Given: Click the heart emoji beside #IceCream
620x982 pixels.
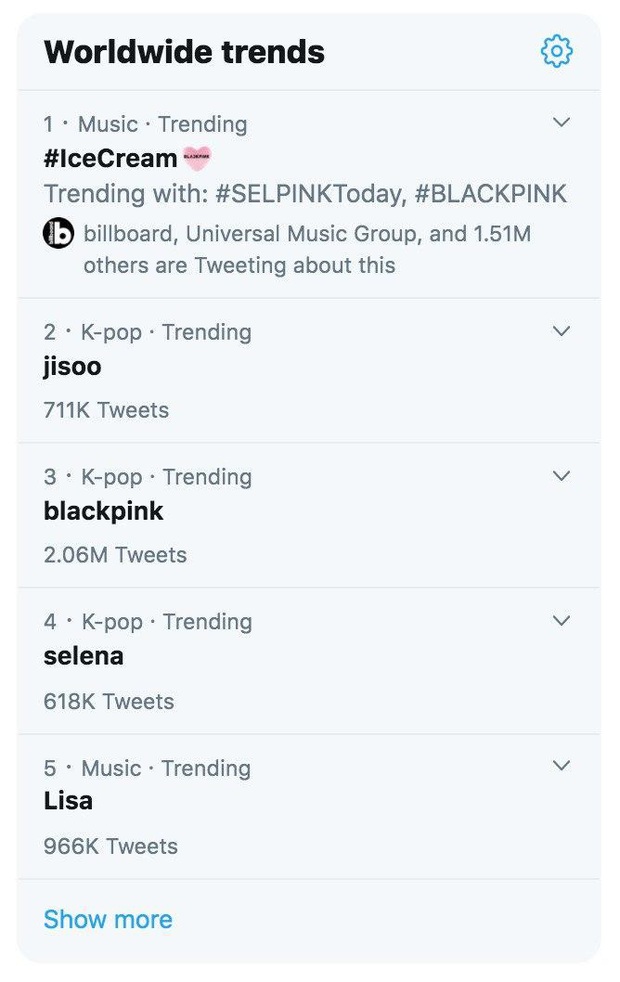Looking at the screenshot, I should pyautogui.click(x=197, y=157).
